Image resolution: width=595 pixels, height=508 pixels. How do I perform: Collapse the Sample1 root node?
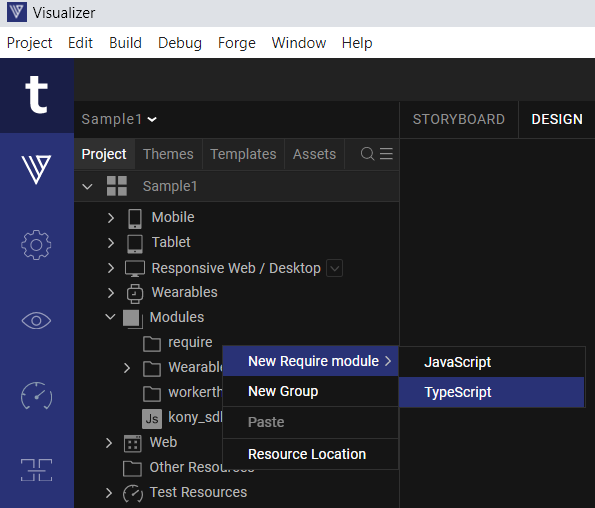[x=87, y=186]
